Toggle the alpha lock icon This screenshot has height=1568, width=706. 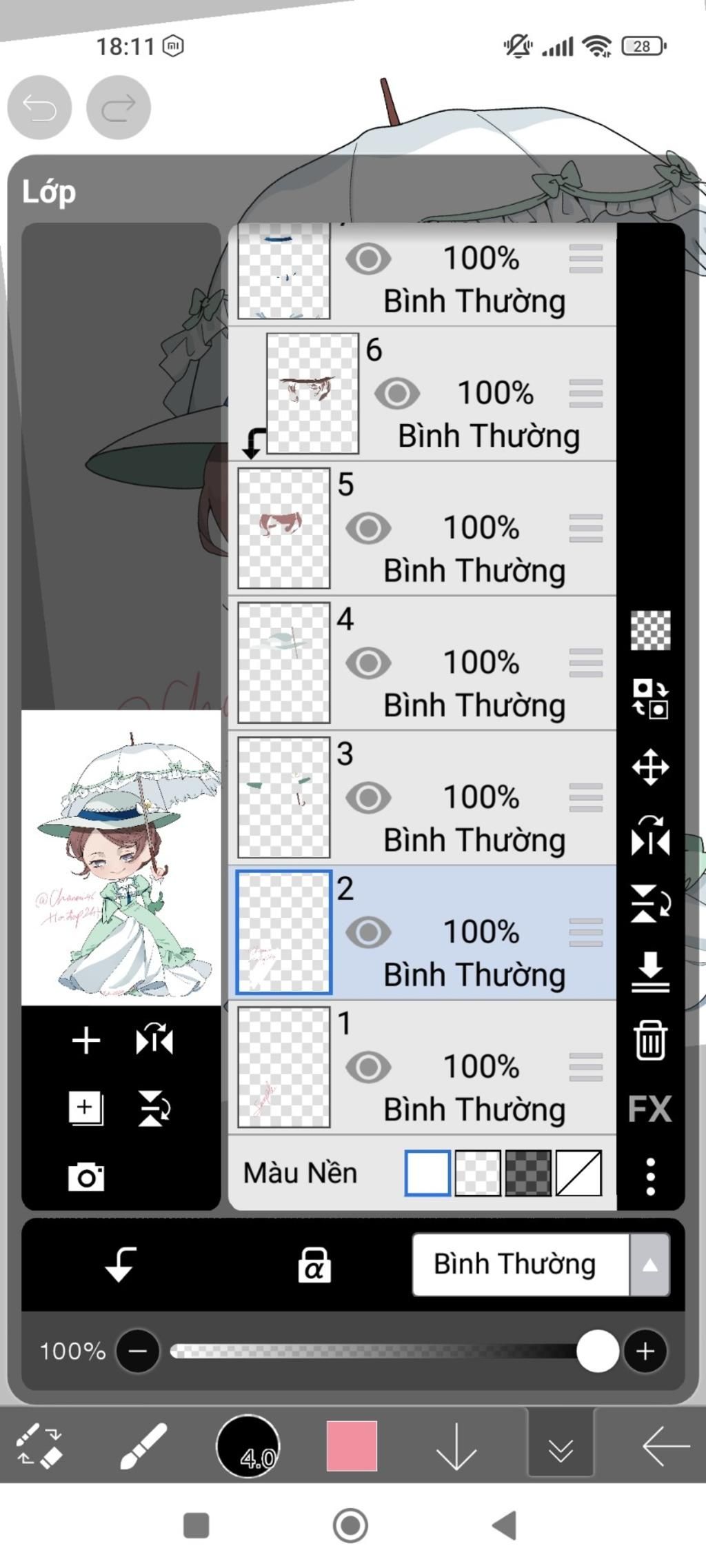point(314,1265)
